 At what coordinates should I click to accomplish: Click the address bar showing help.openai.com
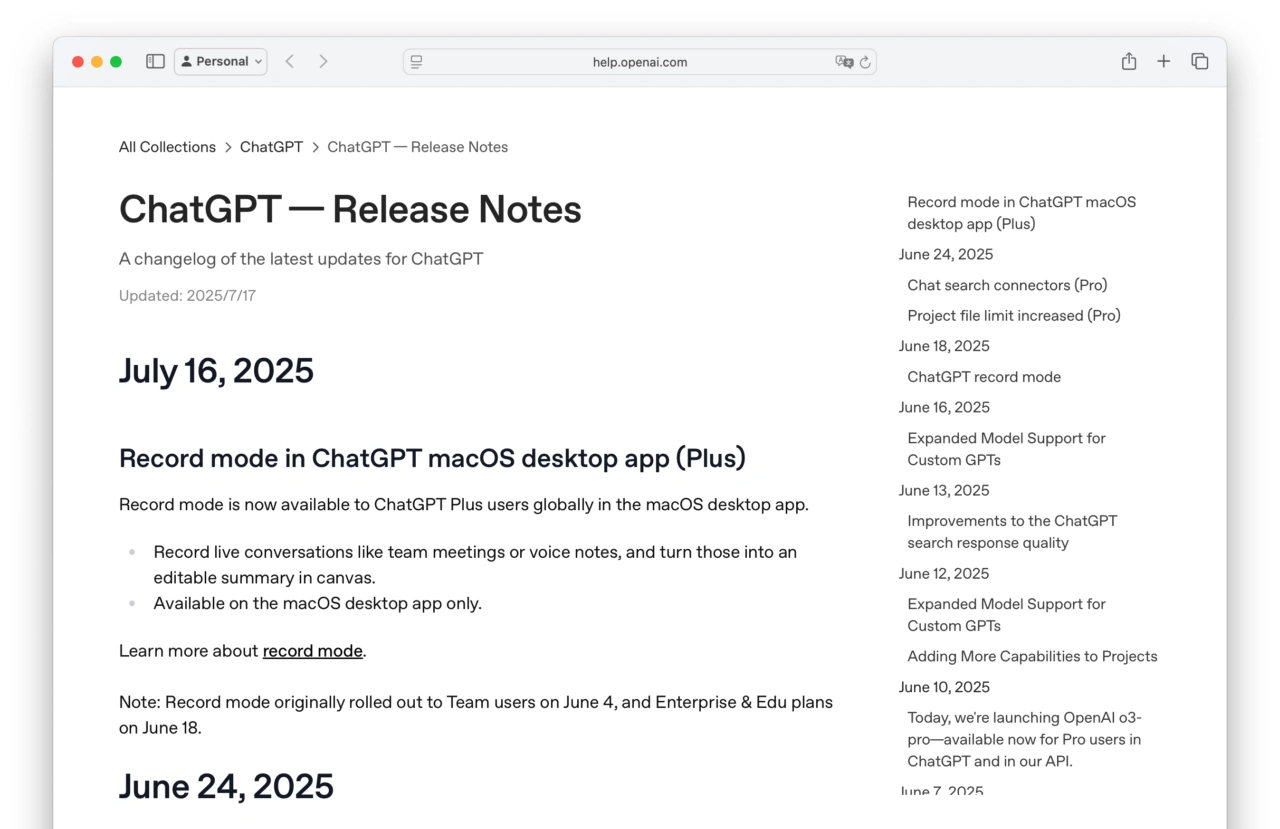click(x=640, y=61)
